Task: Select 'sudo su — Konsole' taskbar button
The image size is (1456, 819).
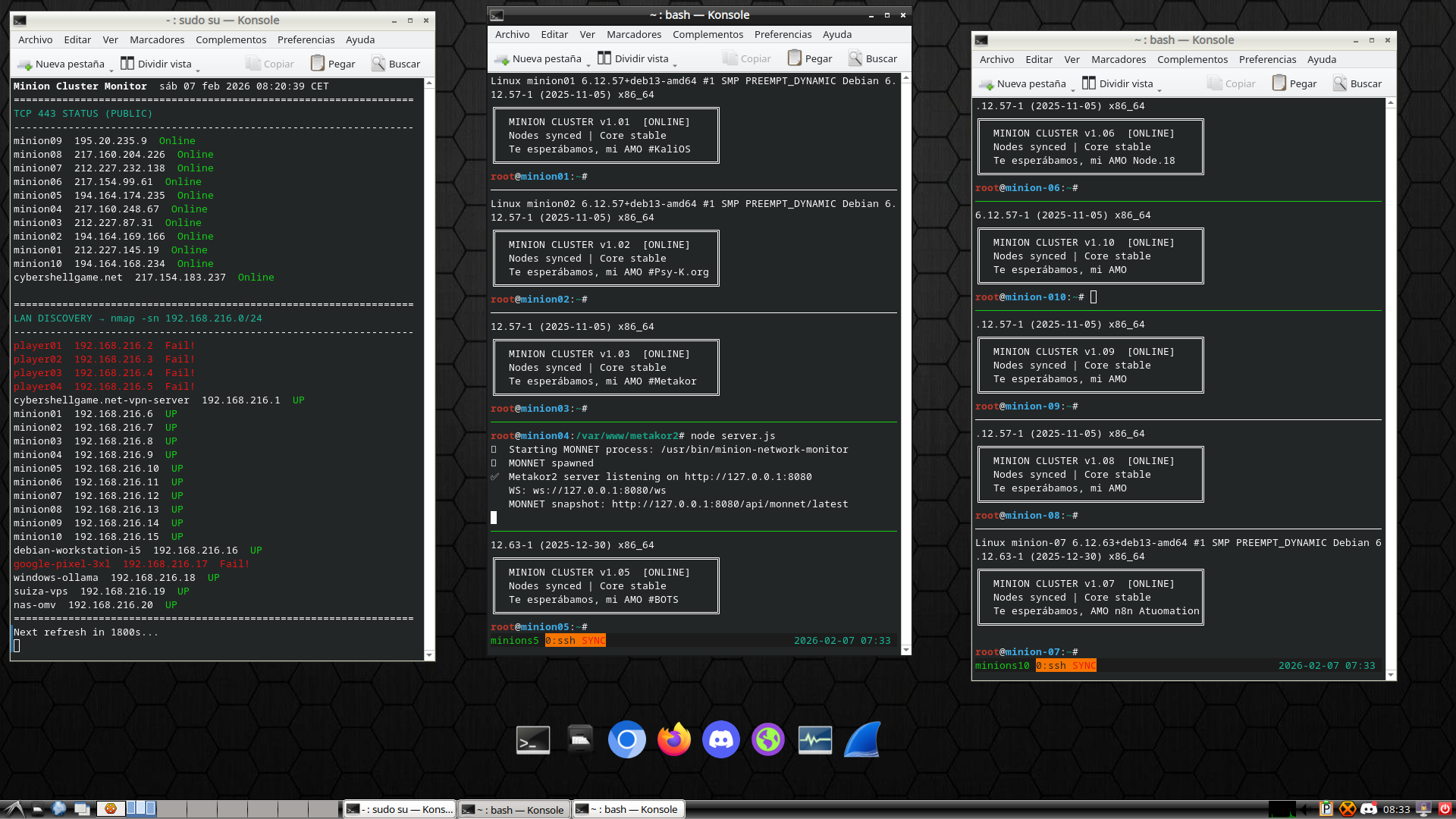Action: coord(400,809)
